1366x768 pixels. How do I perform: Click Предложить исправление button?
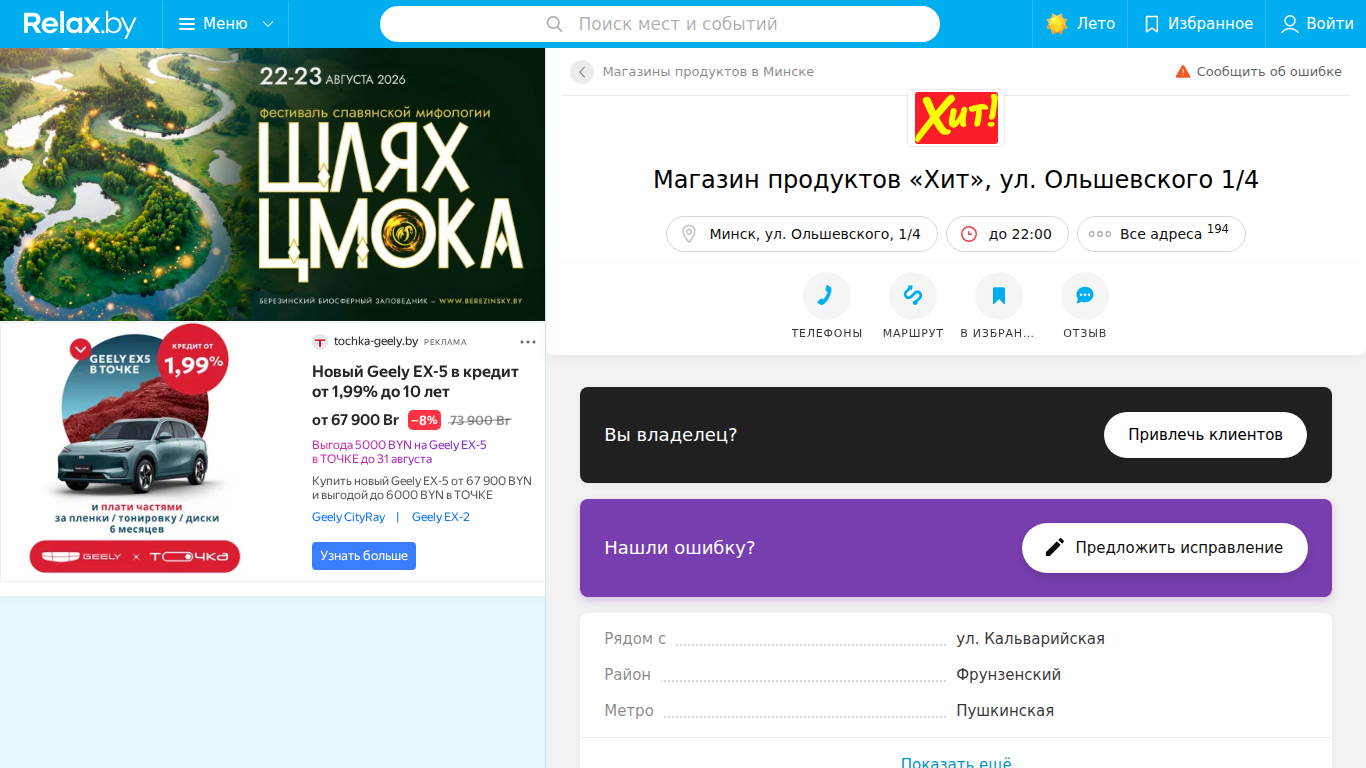(1165, 548)
